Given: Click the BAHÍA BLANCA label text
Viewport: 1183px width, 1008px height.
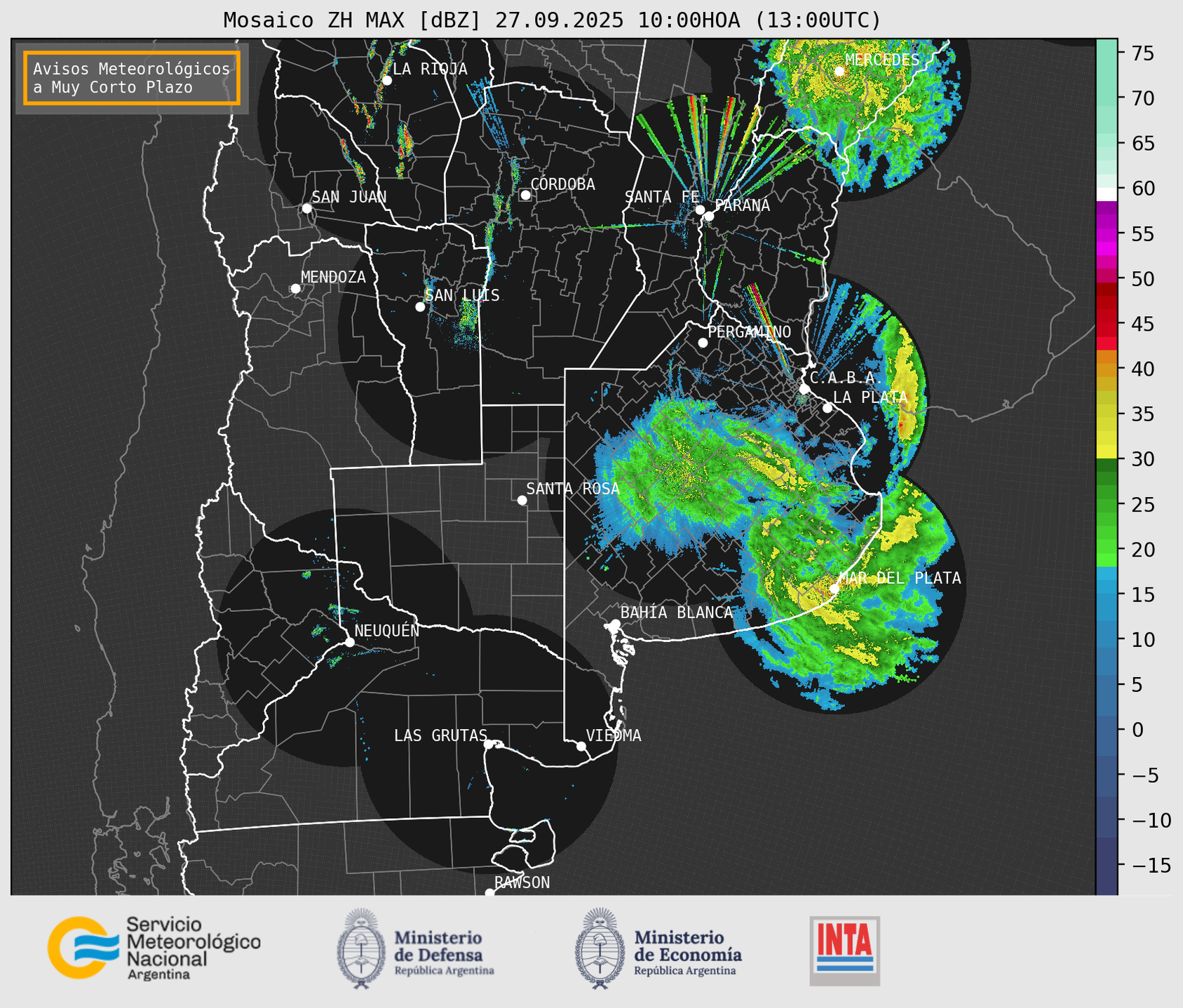Looking at the screenshot, I should 677,613.
